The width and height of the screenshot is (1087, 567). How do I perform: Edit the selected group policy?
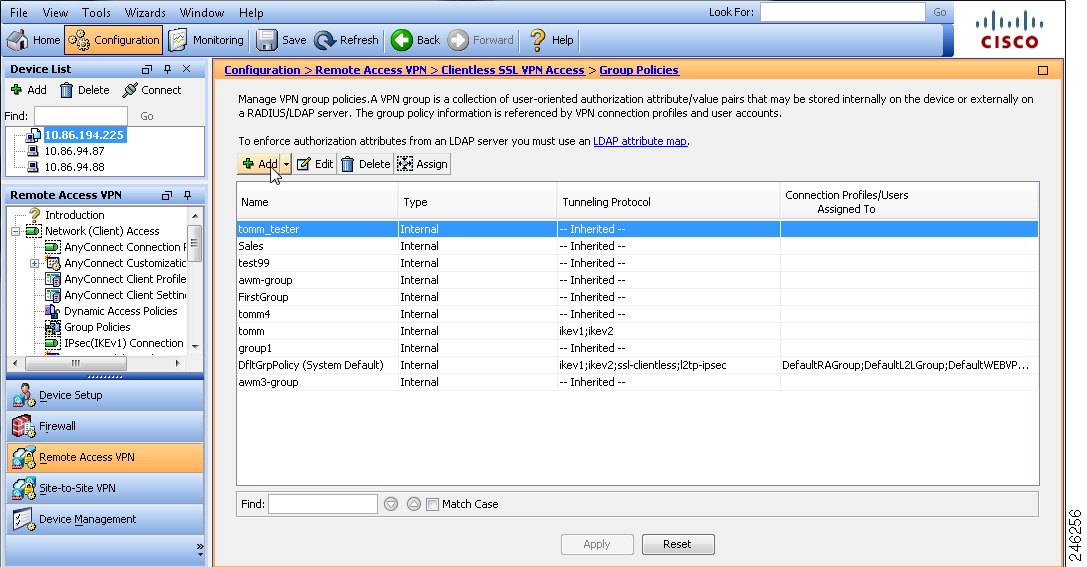point(315,164)
